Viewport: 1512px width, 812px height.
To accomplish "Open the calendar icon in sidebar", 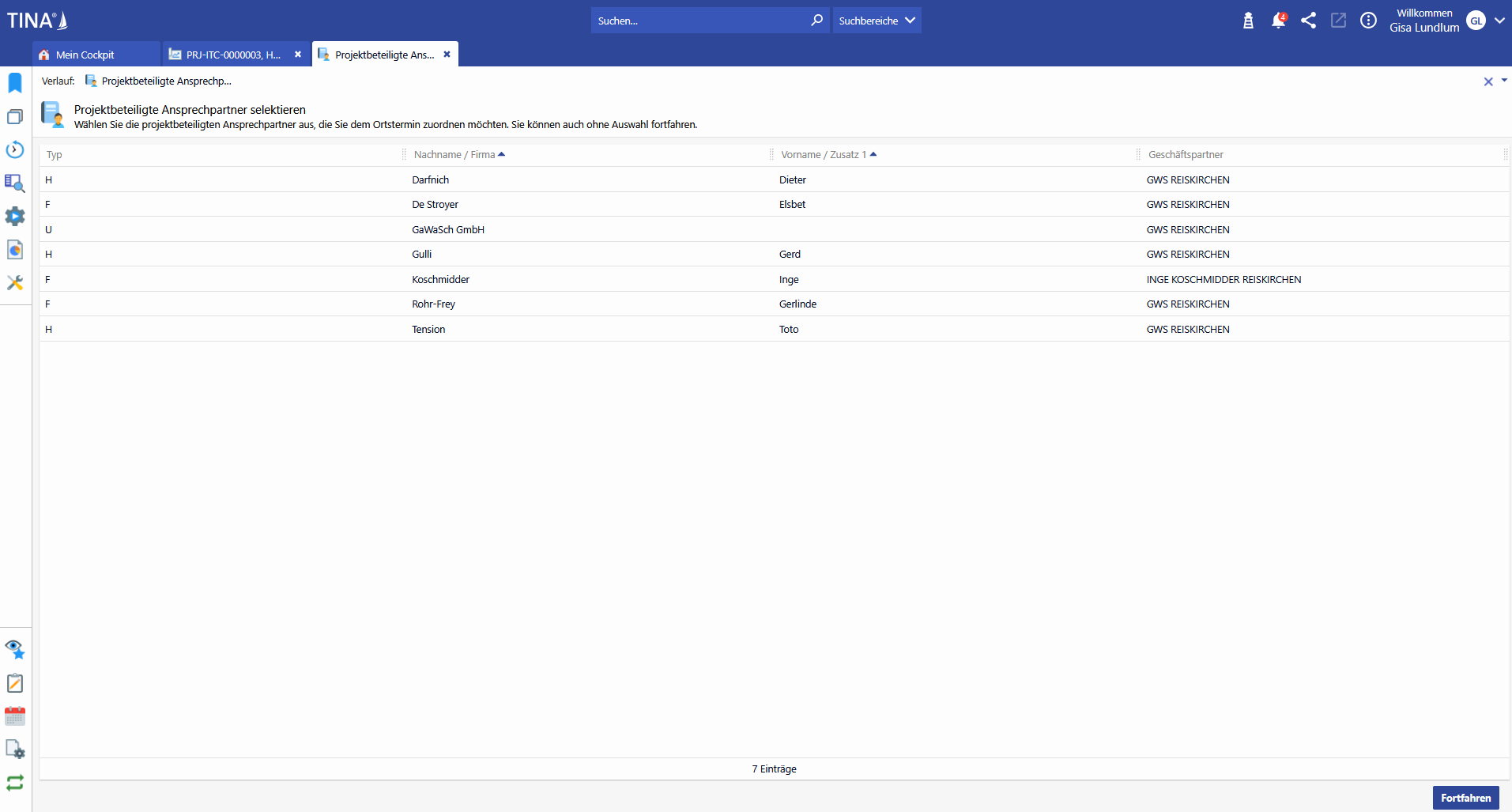I will point(15,716).
